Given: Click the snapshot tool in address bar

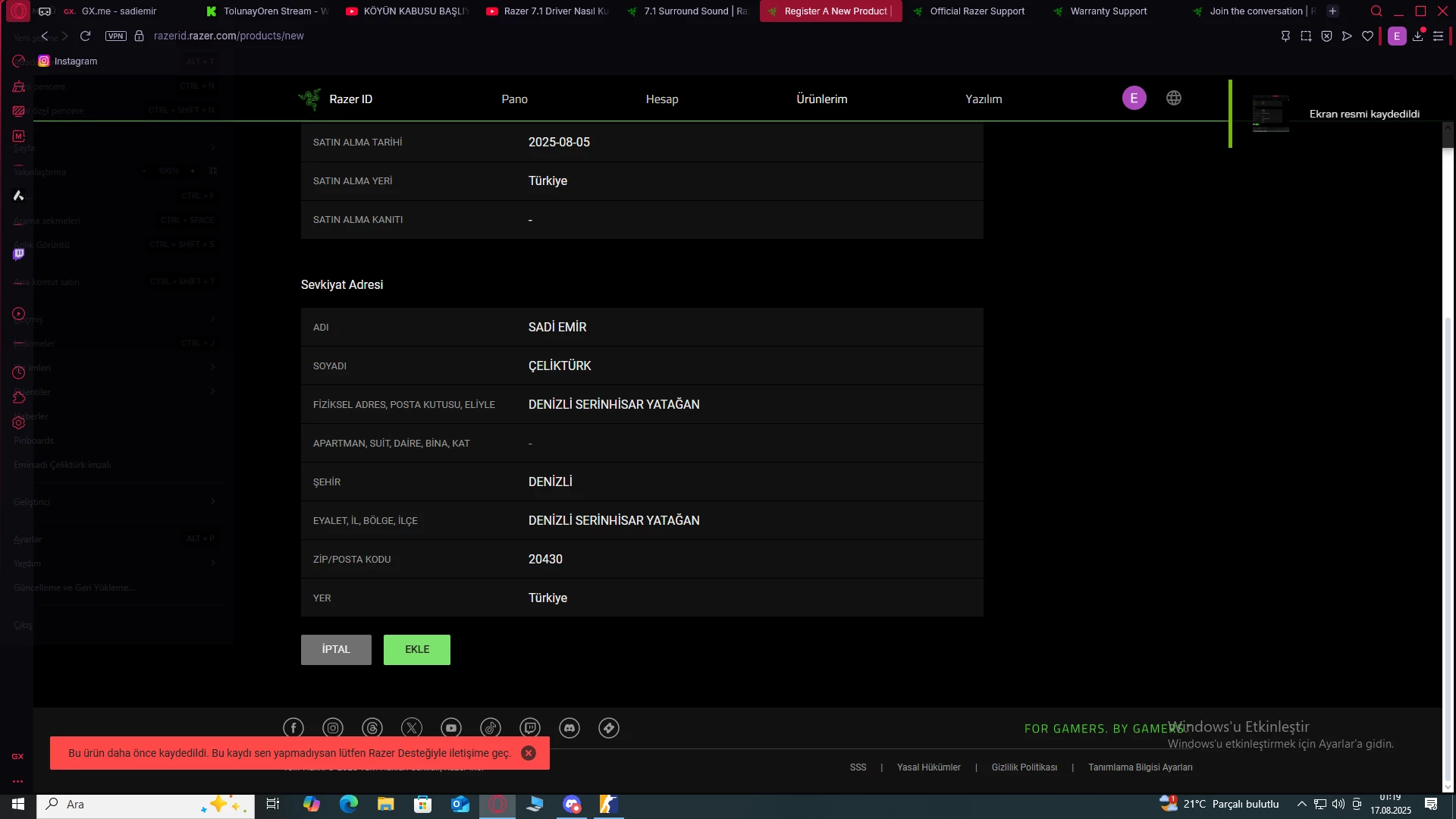Looking at the screenshot, I should (1306, 36).
